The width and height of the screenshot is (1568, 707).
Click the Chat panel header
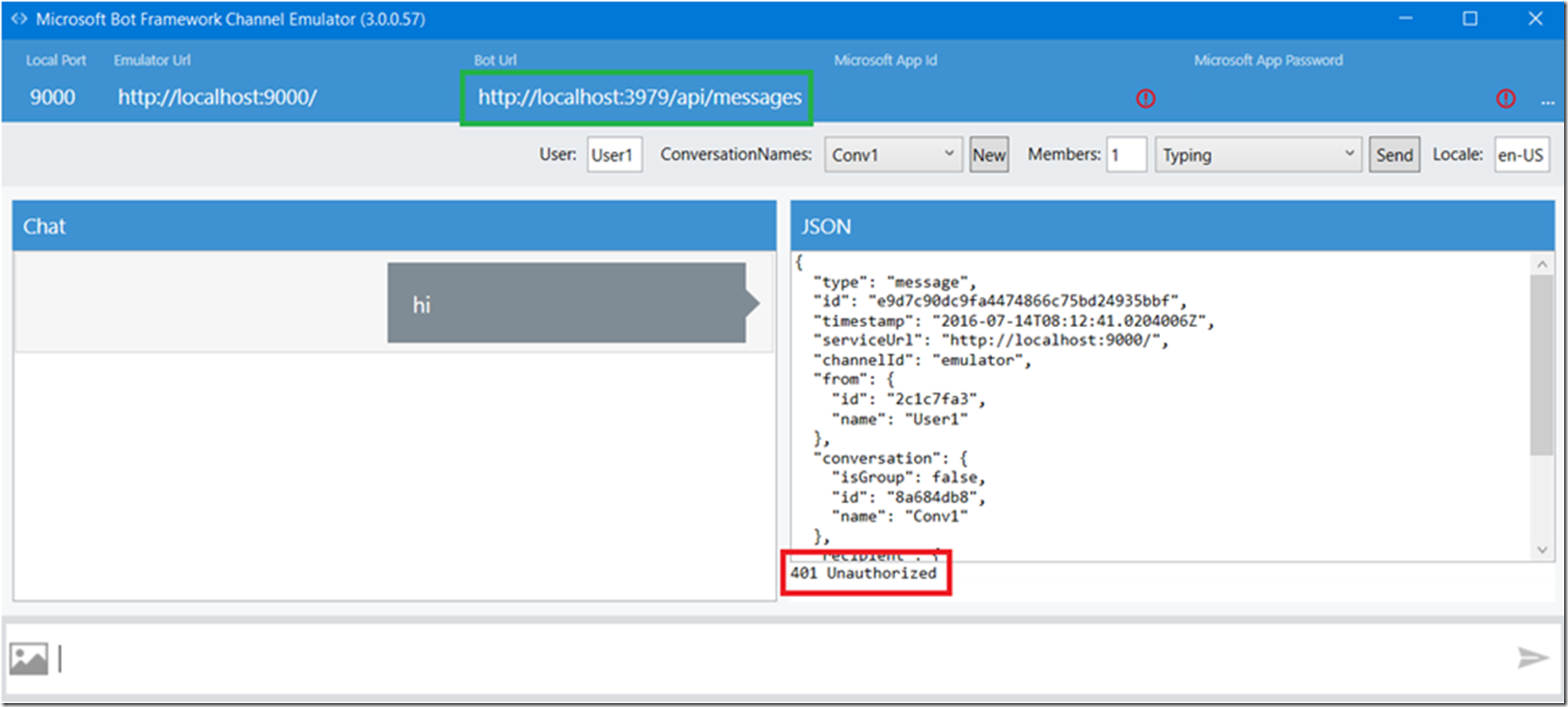point(394,226)
